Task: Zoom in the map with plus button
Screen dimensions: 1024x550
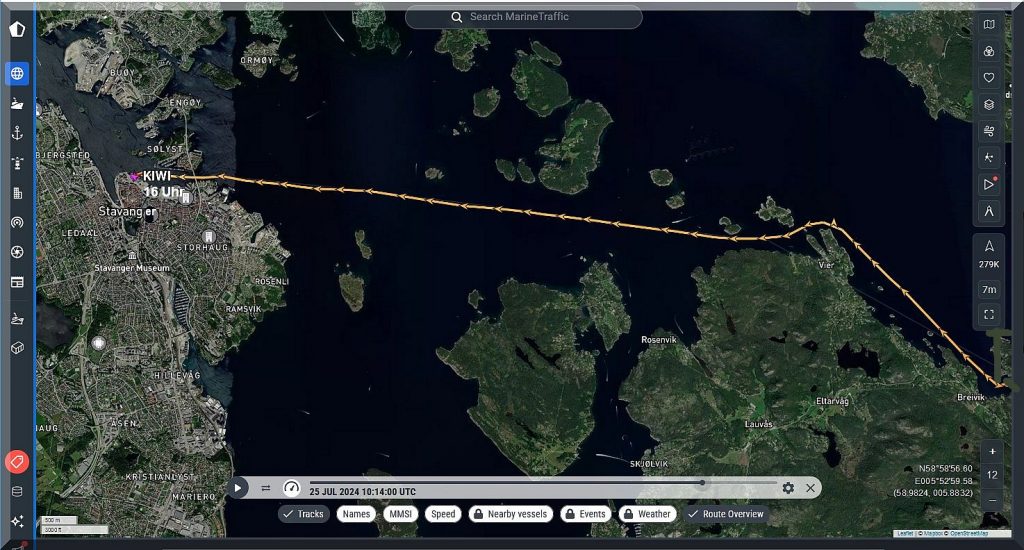Action: coord(990,451)
